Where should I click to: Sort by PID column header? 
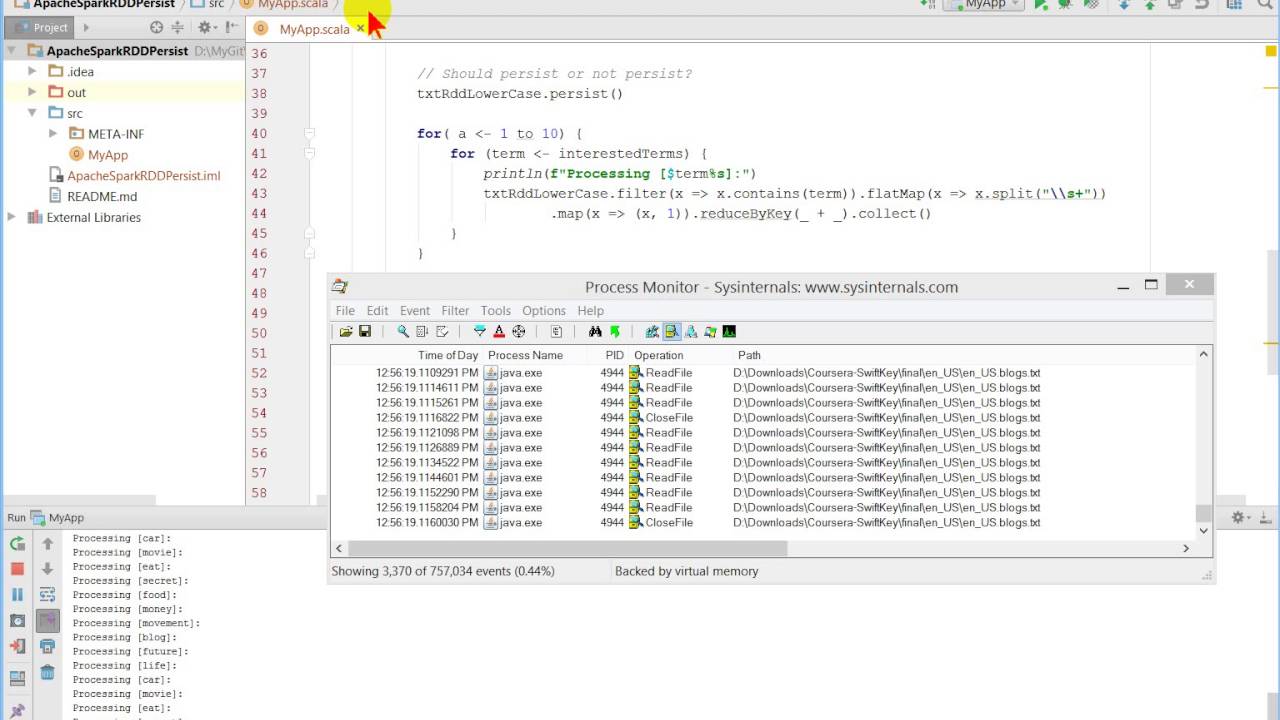click(x=614, y=355)
